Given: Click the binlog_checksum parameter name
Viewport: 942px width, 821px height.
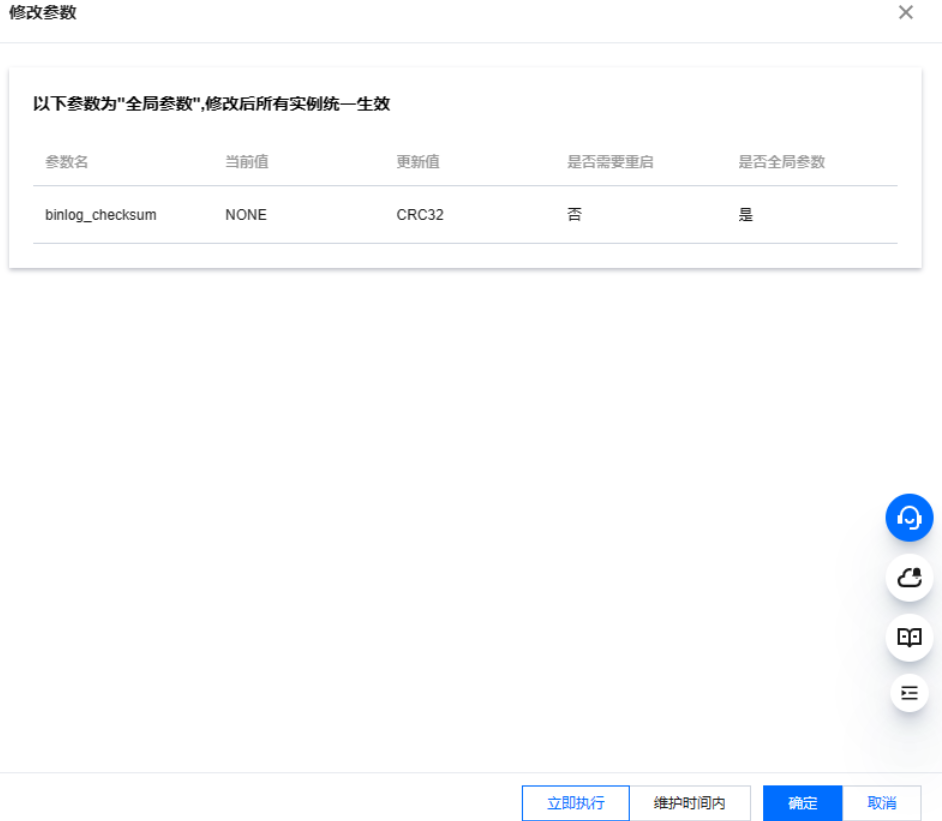Looking at the screenshot, I should (100, 215).
